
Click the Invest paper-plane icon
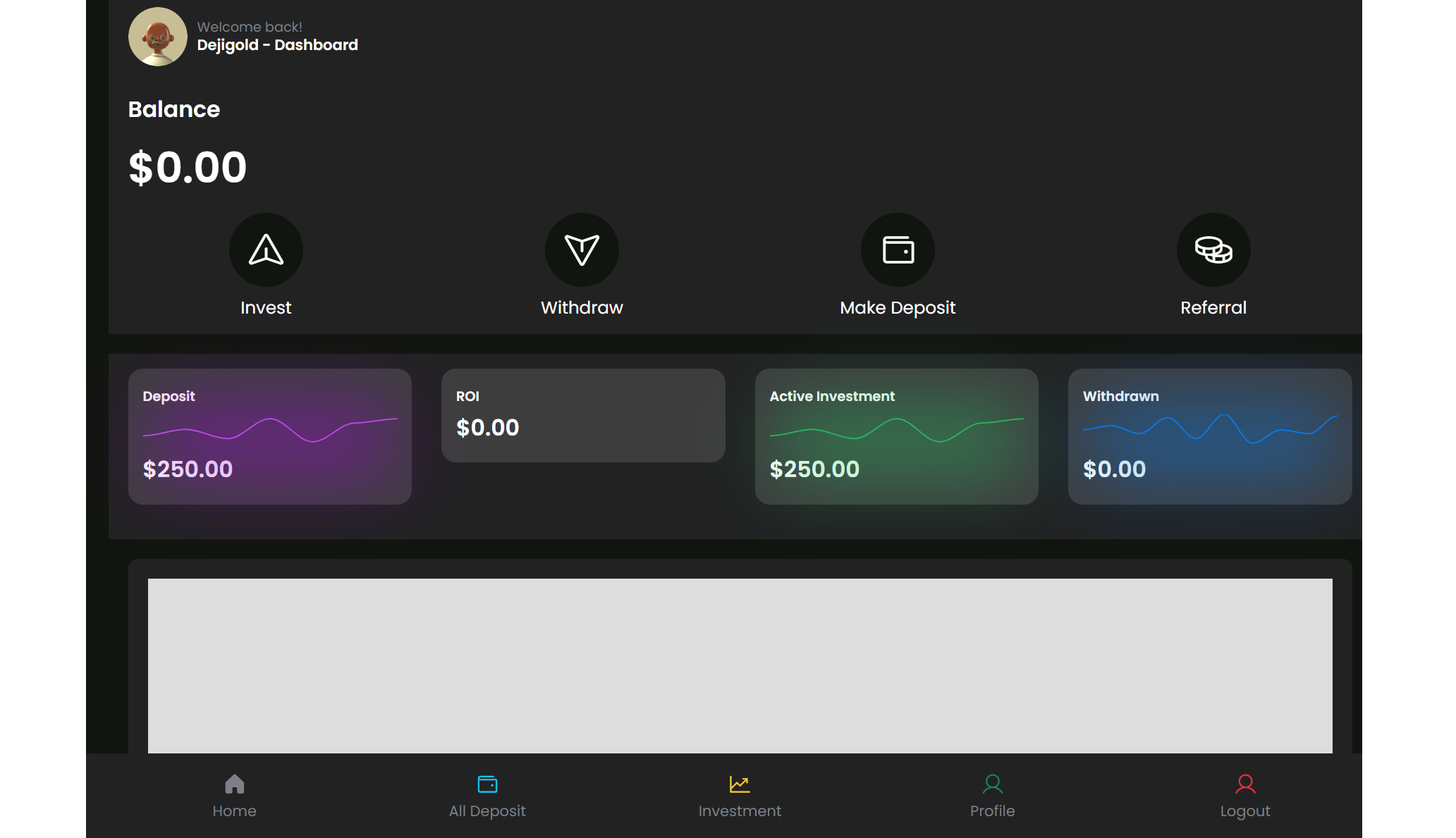[266, 249]
